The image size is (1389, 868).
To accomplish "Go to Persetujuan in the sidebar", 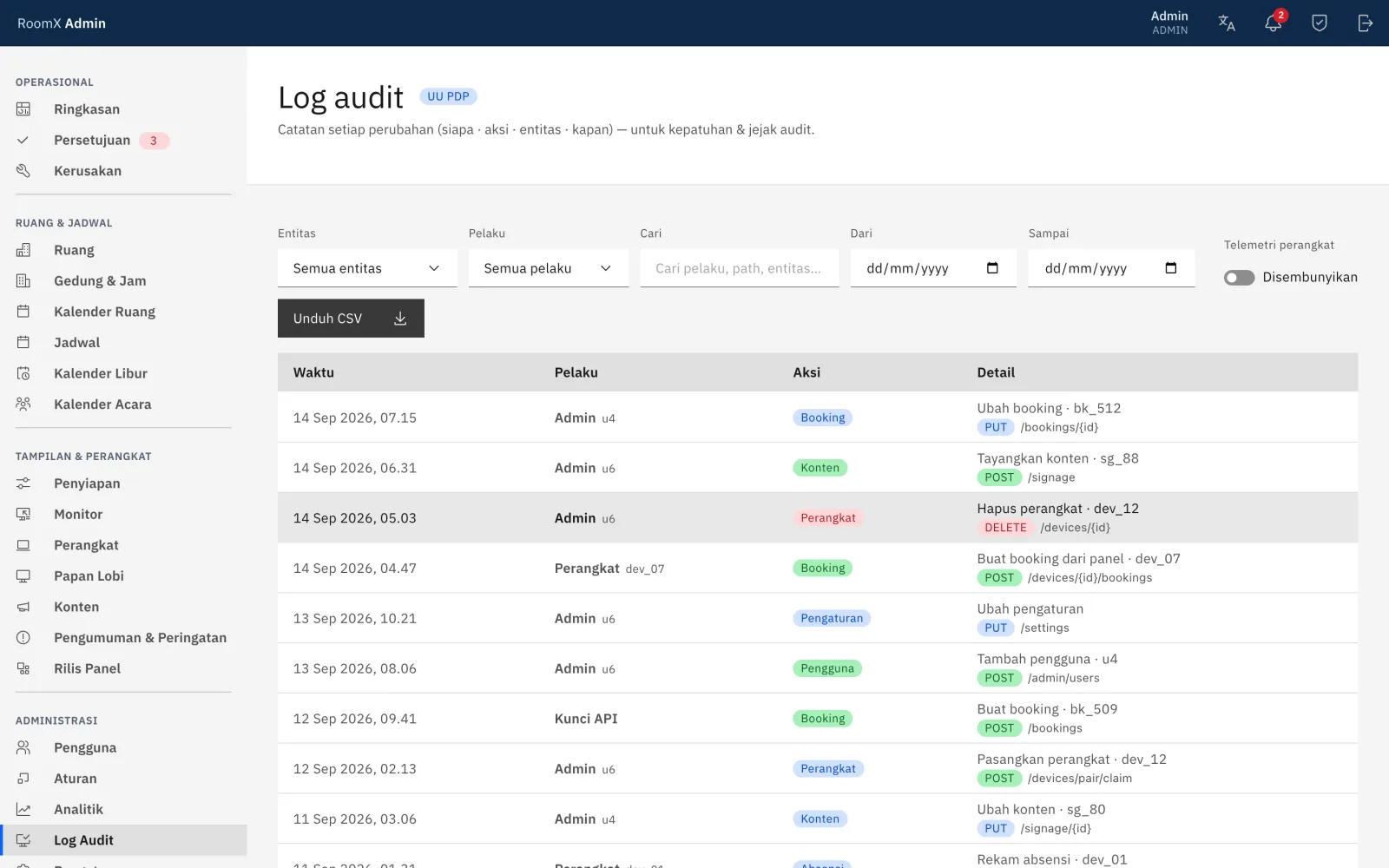I will coord(123,141).
